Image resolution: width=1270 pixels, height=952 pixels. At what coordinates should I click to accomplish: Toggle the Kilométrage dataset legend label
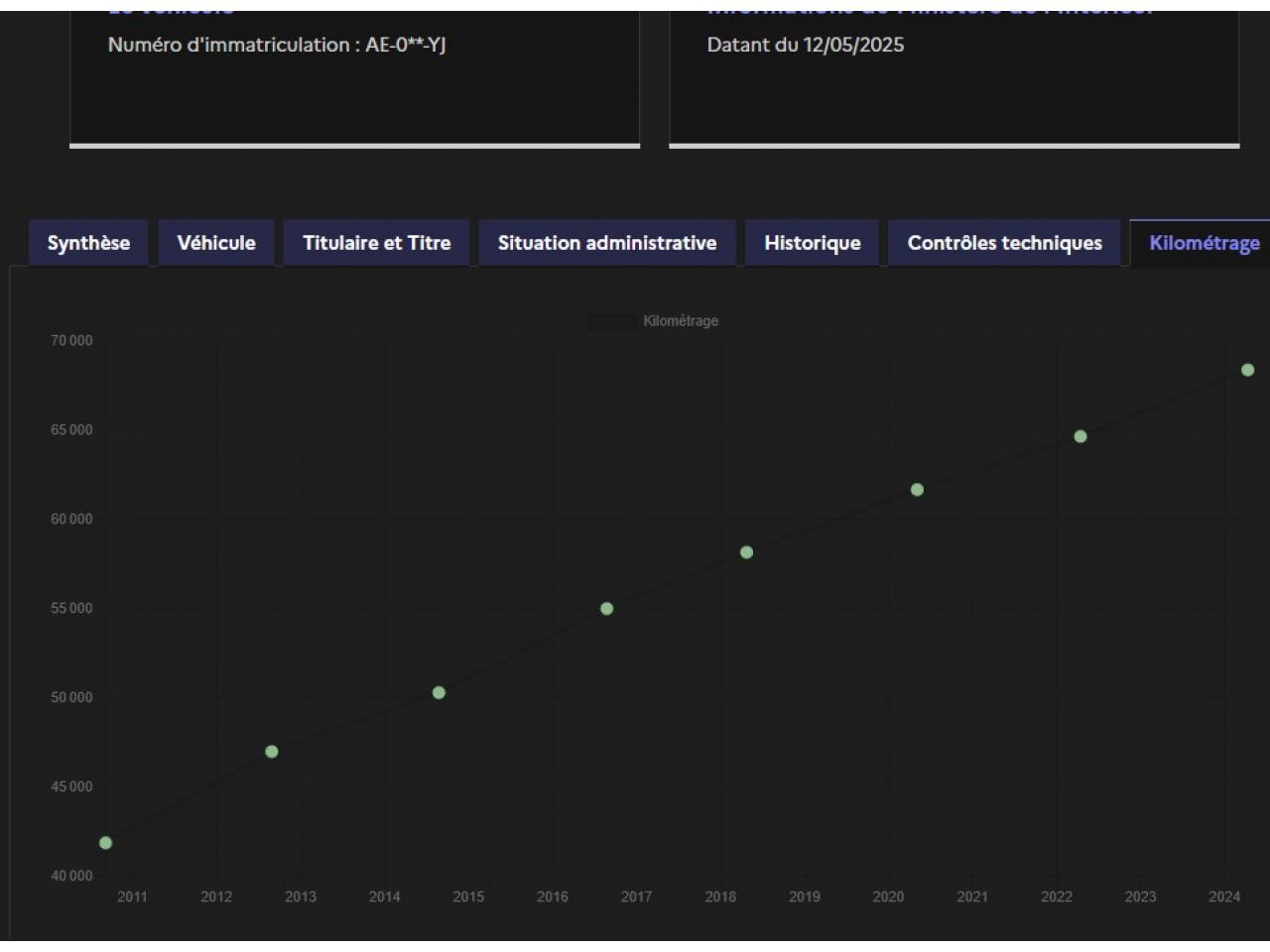pyautogui.click(x=681, y=321)
